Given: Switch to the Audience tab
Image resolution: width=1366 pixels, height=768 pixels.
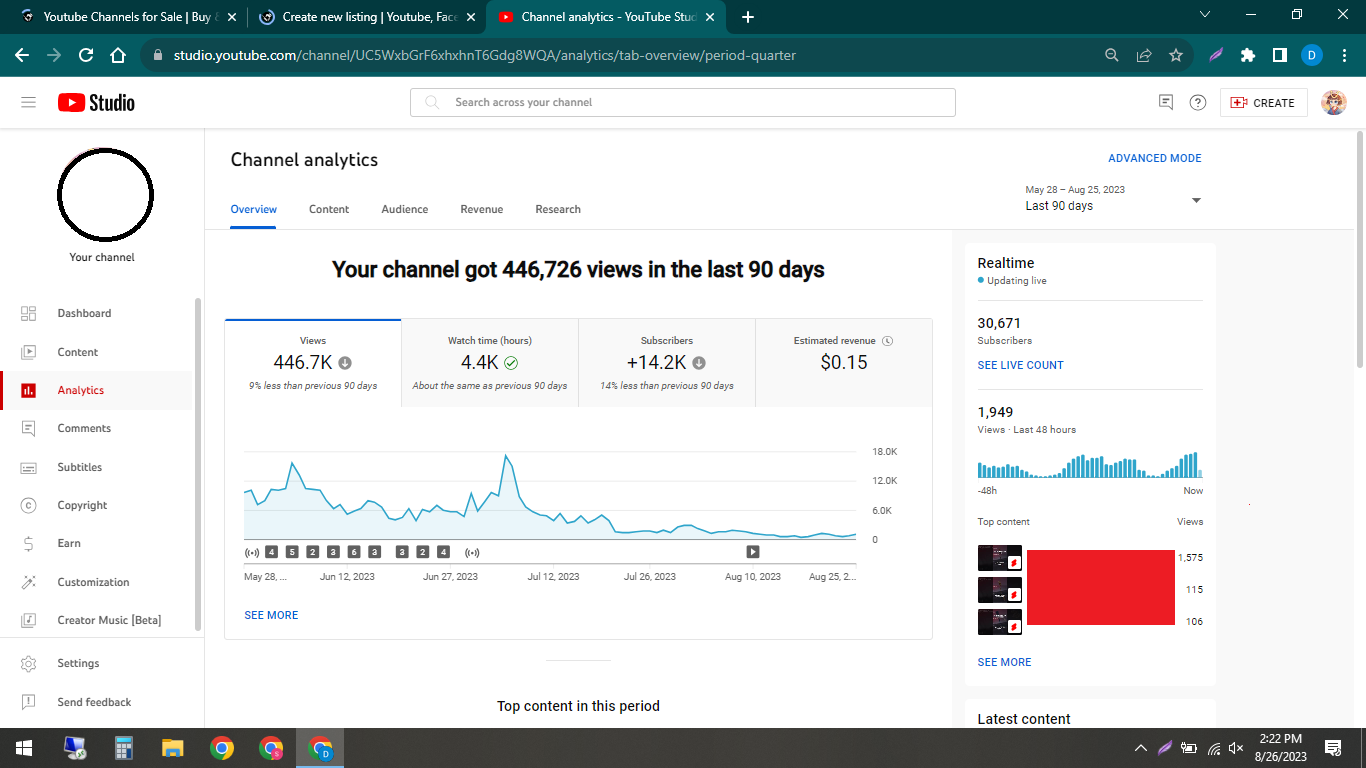Looking at the screenshot, I should pyautogui.click(x=404, y=209).
